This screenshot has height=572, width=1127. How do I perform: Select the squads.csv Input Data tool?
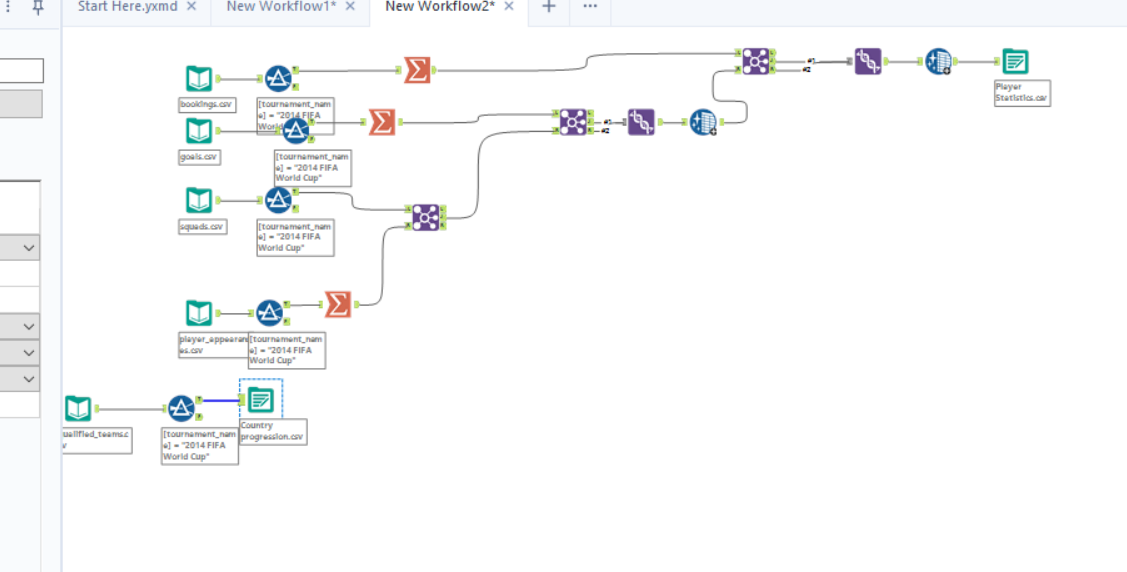pyautogui.click(x=199, y=200)
